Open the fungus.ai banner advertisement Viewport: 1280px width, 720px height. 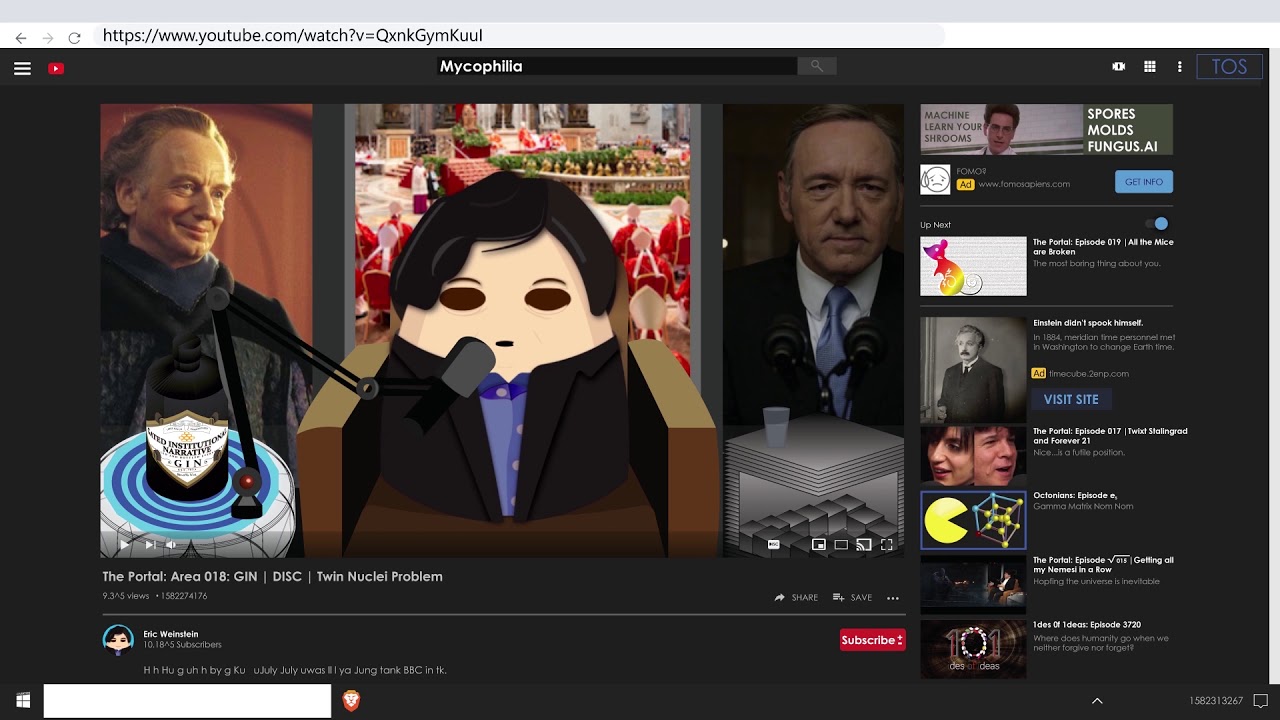[x=1046, y=130]
